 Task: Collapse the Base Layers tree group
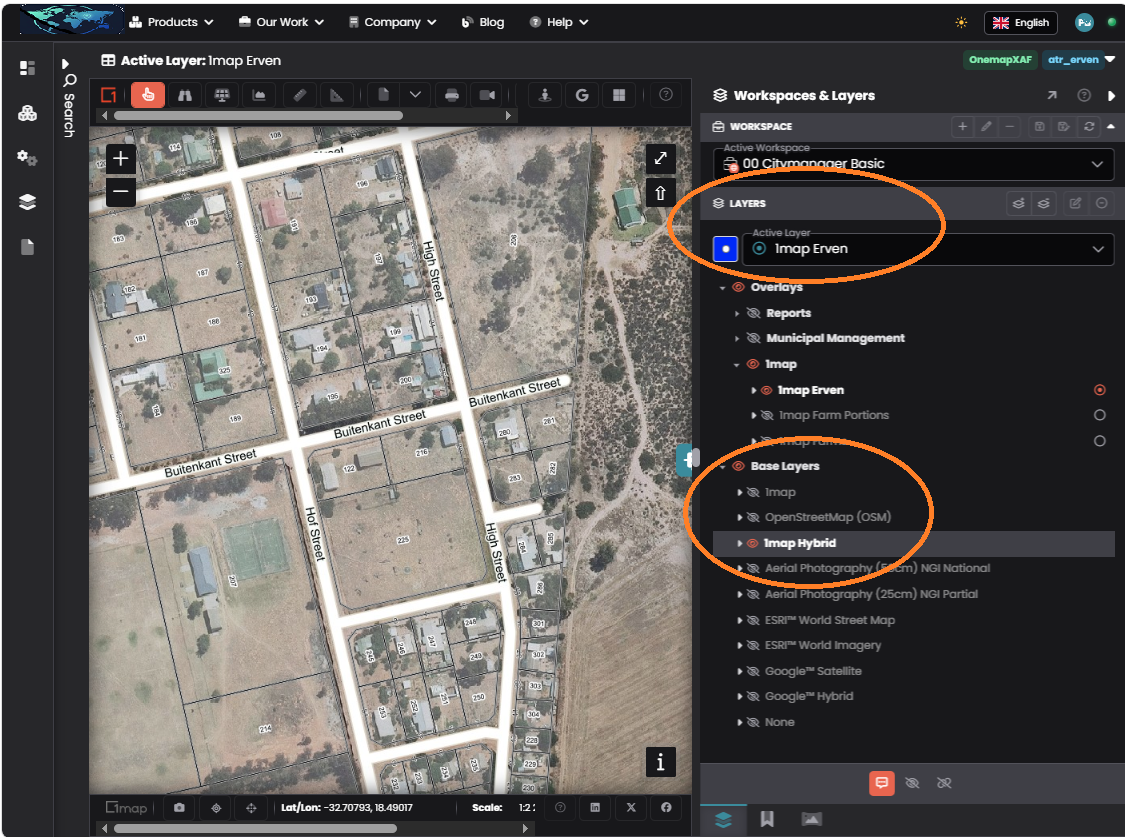[x=722, y=466]
